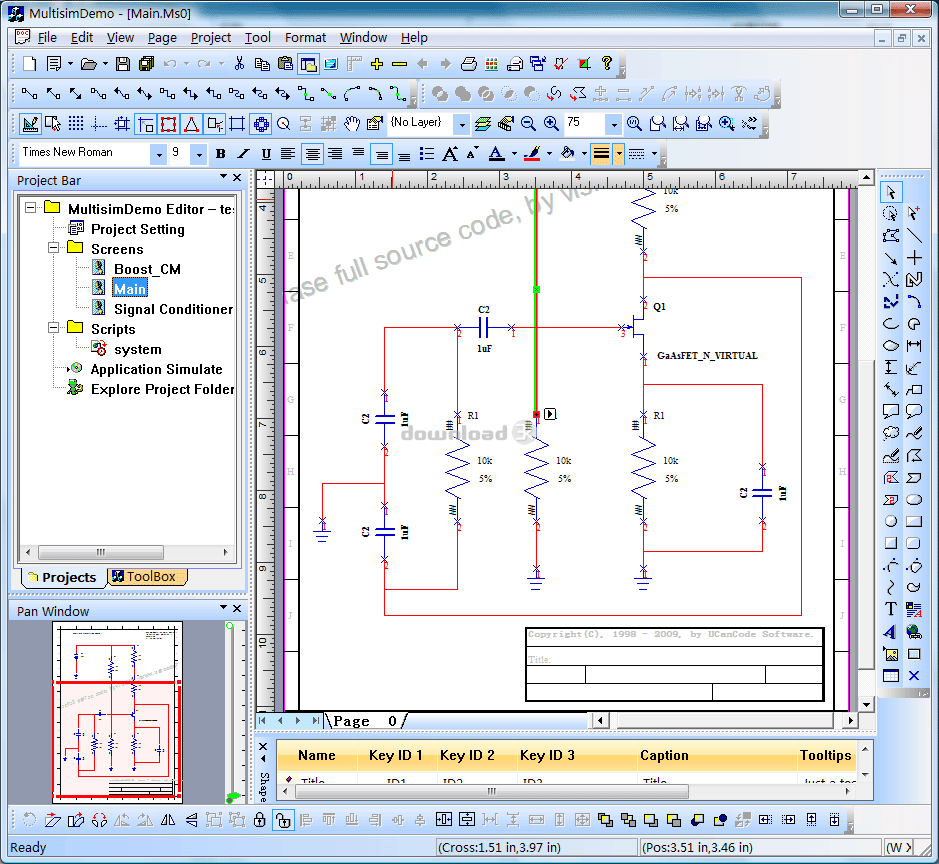Select the ellipse tool in right palette
939x864 pixels.
(914, 499)
